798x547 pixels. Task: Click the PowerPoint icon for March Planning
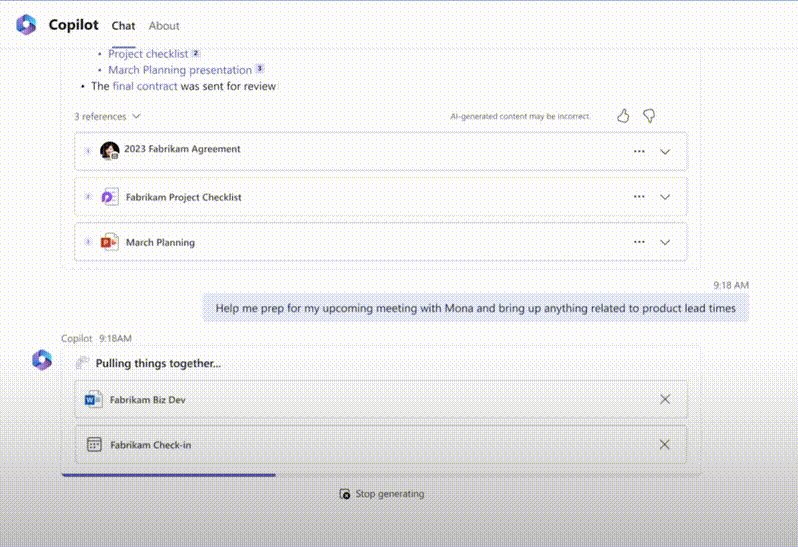(110, 242)
